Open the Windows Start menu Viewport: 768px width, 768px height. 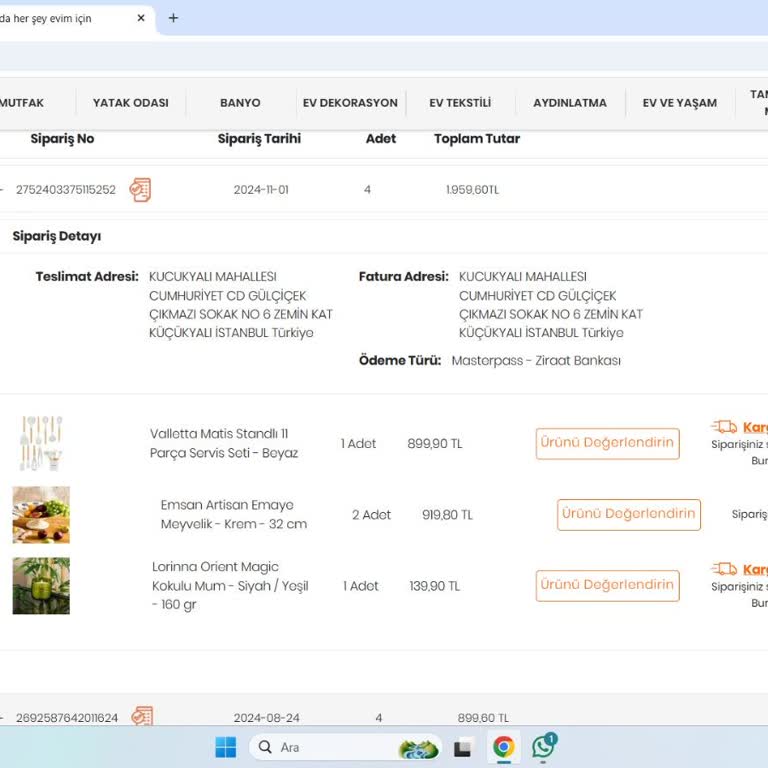pos(226,747)
